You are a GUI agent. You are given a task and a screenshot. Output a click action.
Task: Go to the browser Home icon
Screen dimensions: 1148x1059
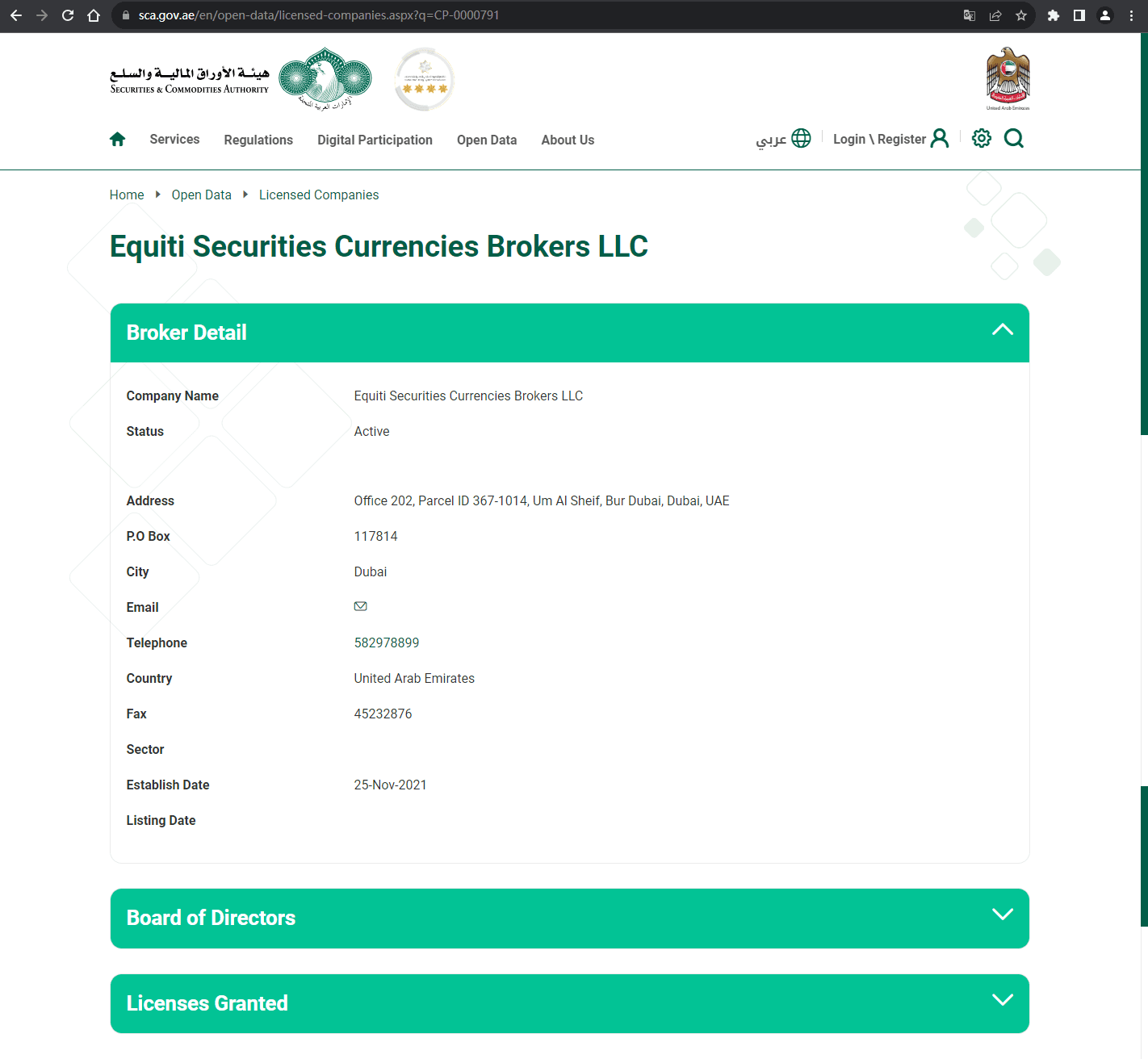coord(94,15)
